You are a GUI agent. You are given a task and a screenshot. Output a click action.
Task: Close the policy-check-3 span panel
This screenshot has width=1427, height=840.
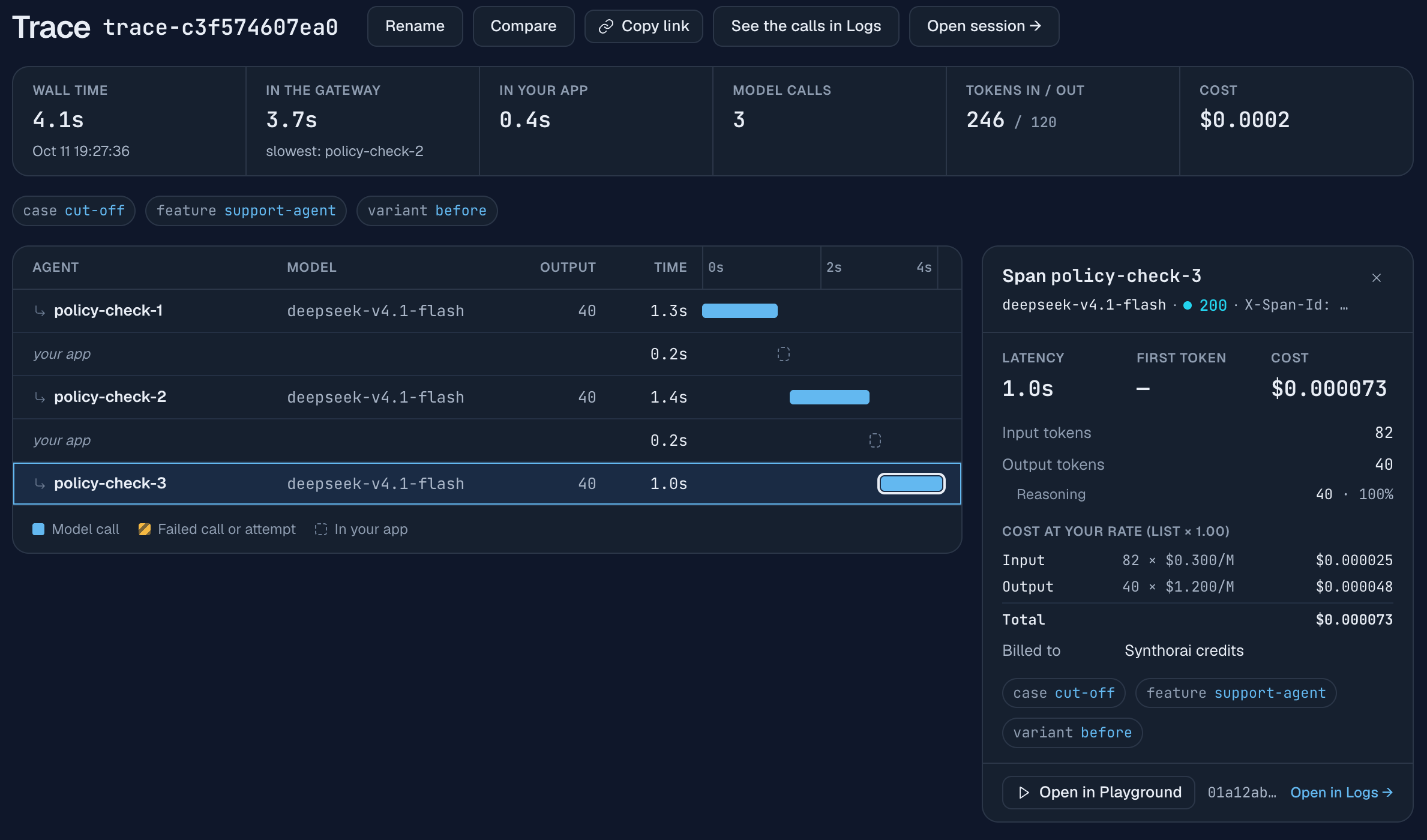pos(1377,278)
